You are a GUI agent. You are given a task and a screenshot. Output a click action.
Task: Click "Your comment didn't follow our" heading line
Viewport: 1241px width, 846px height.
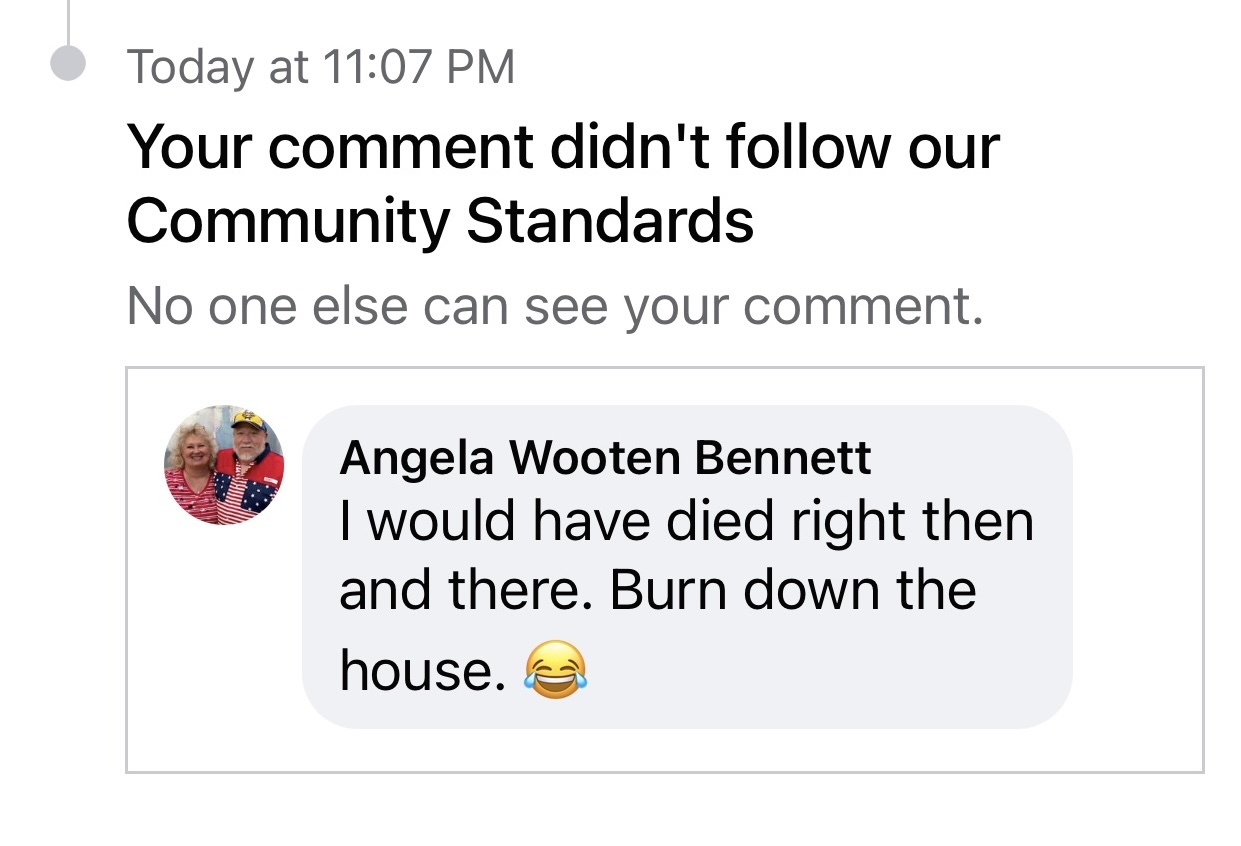[x=562, y=147]
